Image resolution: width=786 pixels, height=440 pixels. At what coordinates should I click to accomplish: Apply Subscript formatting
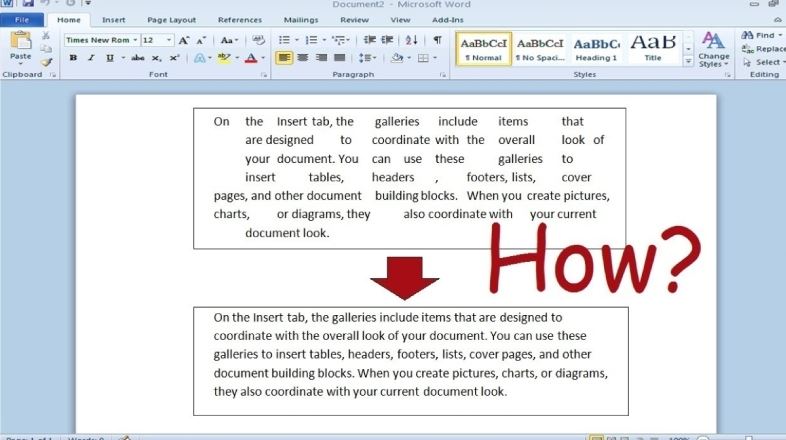tap(156, 58)
